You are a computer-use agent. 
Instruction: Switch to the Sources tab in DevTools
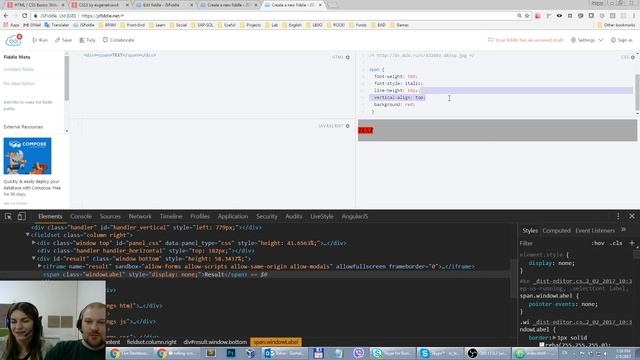(x=110, y=216)
